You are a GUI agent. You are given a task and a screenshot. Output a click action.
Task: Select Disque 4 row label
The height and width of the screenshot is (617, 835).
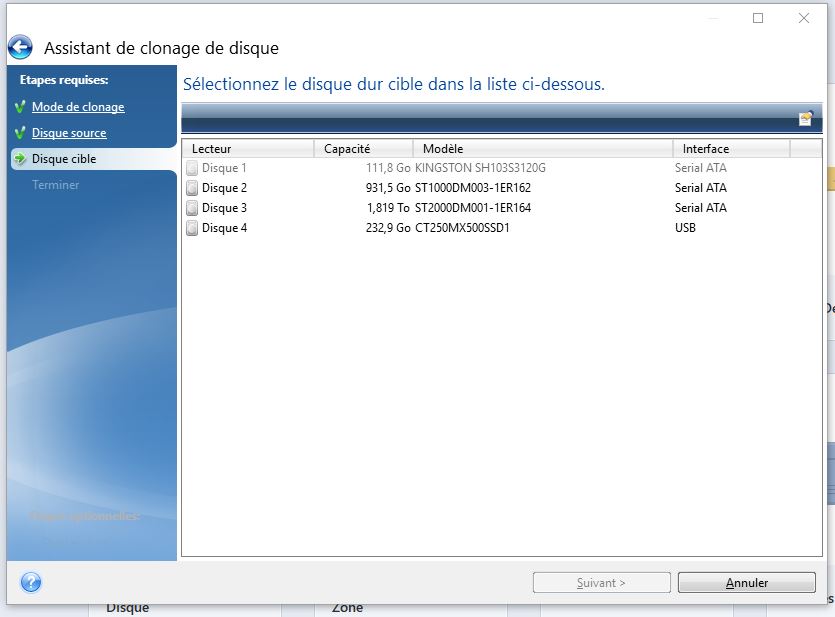224,228
